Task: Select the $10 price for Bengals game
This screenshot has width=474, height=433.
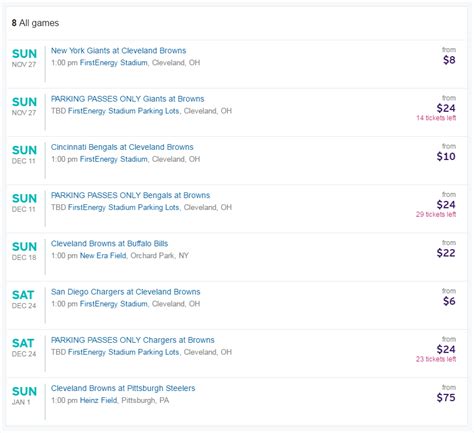Action: click(x=446, y=156)
